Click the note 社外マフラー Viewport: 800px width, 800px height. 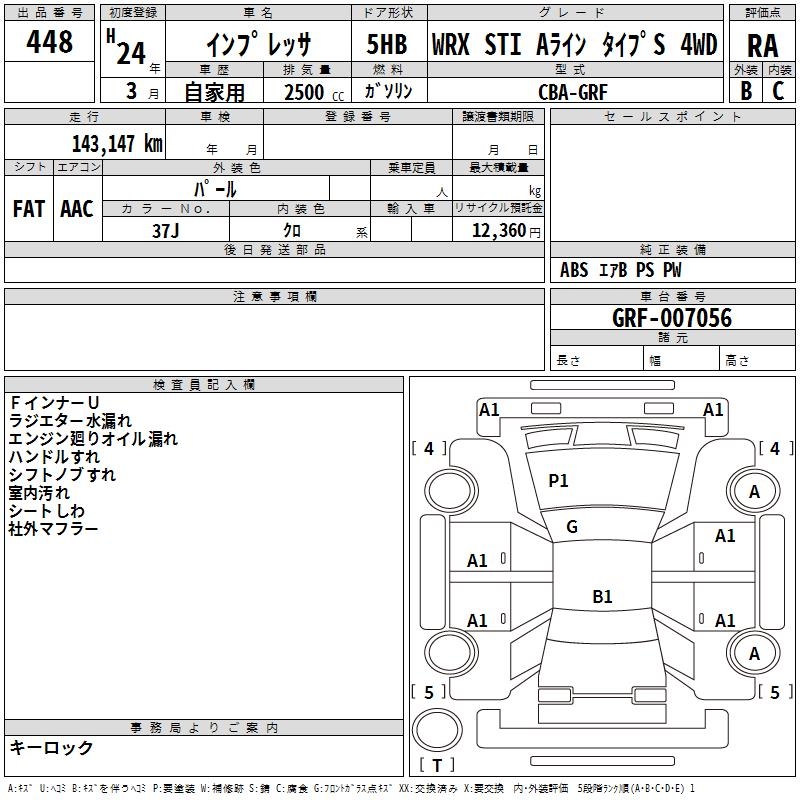(53, 529)
